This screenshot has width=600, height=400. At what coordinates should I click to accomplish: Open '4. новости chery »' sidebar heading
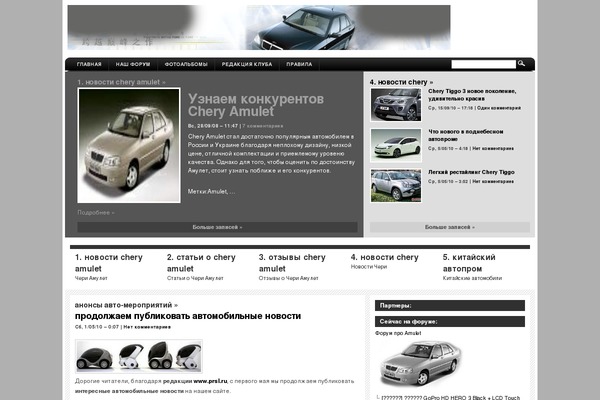click(x=401, y=82)
